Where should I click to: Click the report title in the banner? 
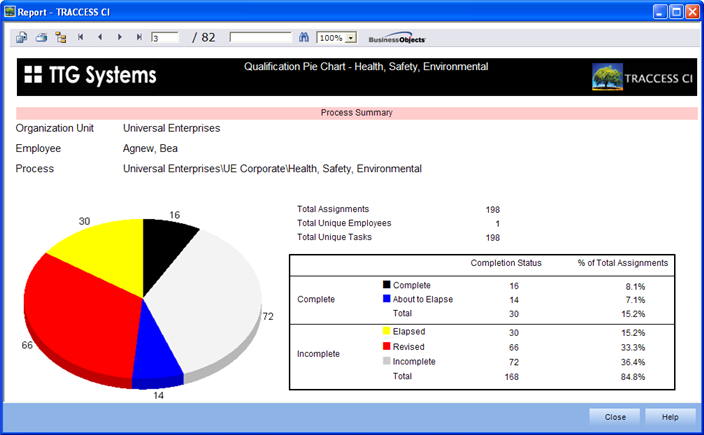click(366, 67)
